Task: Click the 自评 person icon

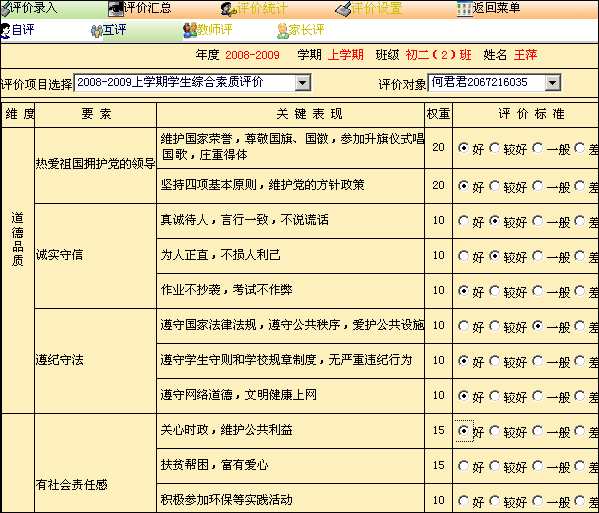Action: tap(5, 31)
